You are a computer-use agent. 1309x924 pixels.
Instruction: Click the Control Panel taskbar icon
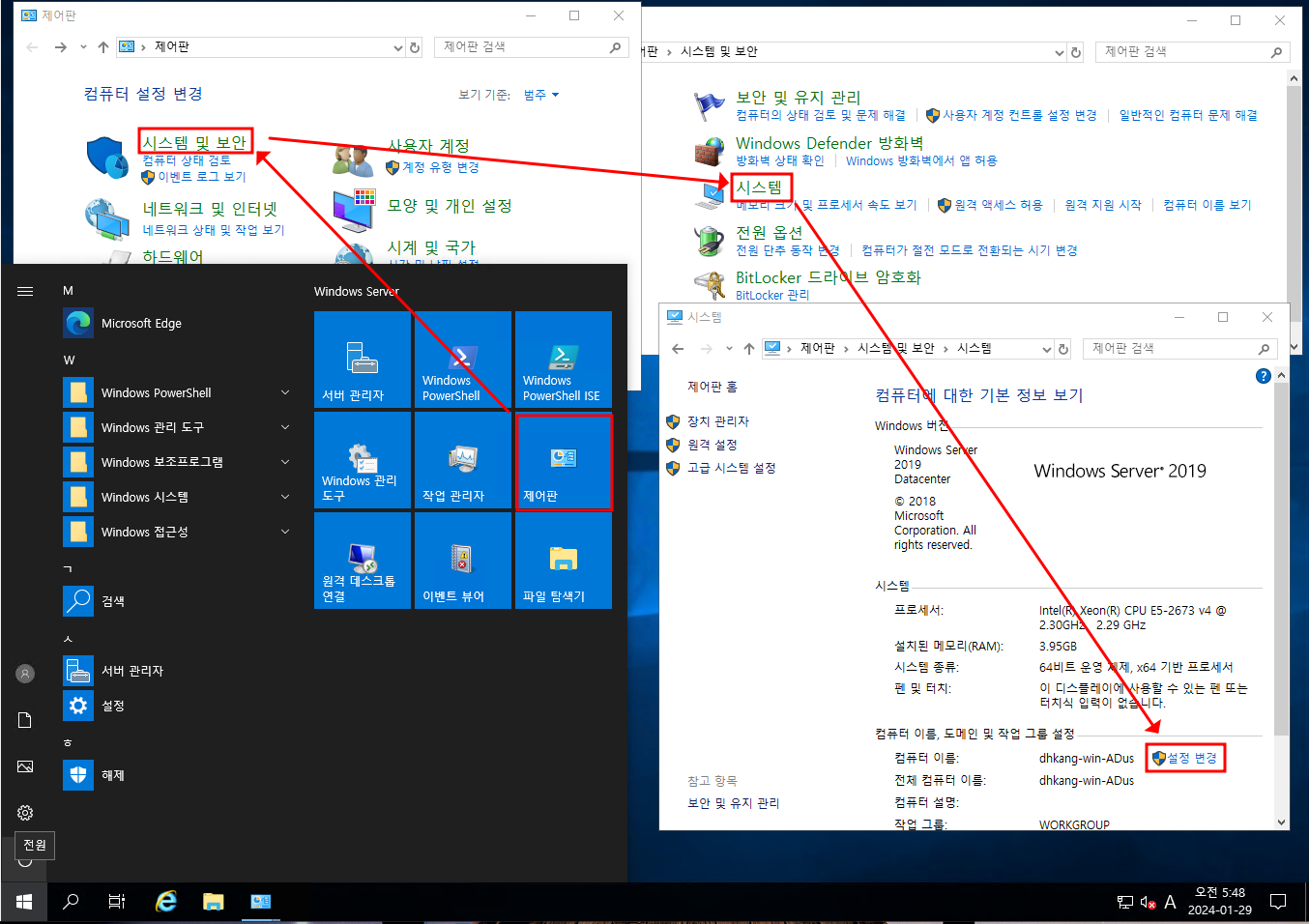tap(260, 902)
